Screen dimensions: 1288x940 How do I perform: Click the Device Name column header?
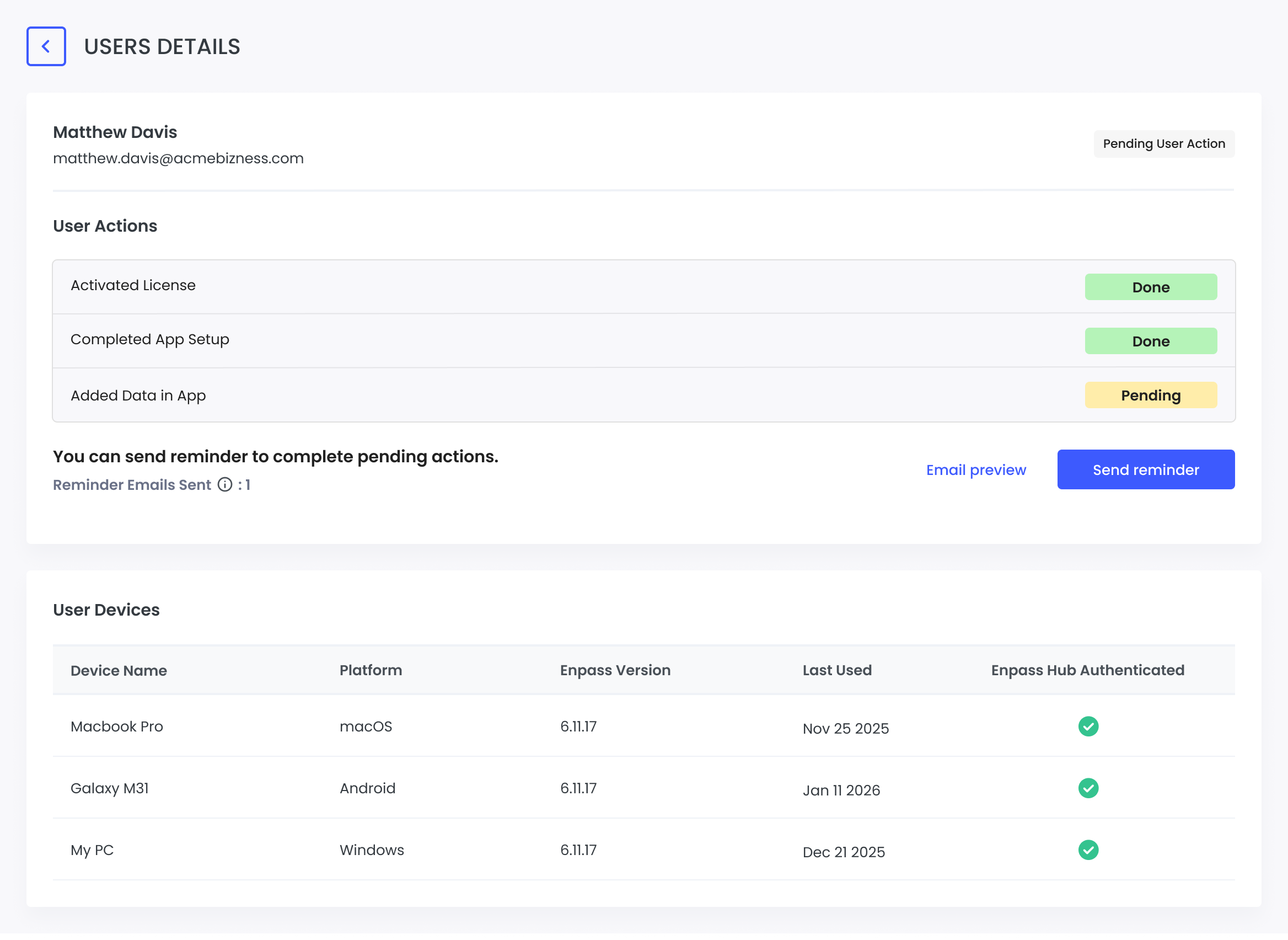click(119, 670)
